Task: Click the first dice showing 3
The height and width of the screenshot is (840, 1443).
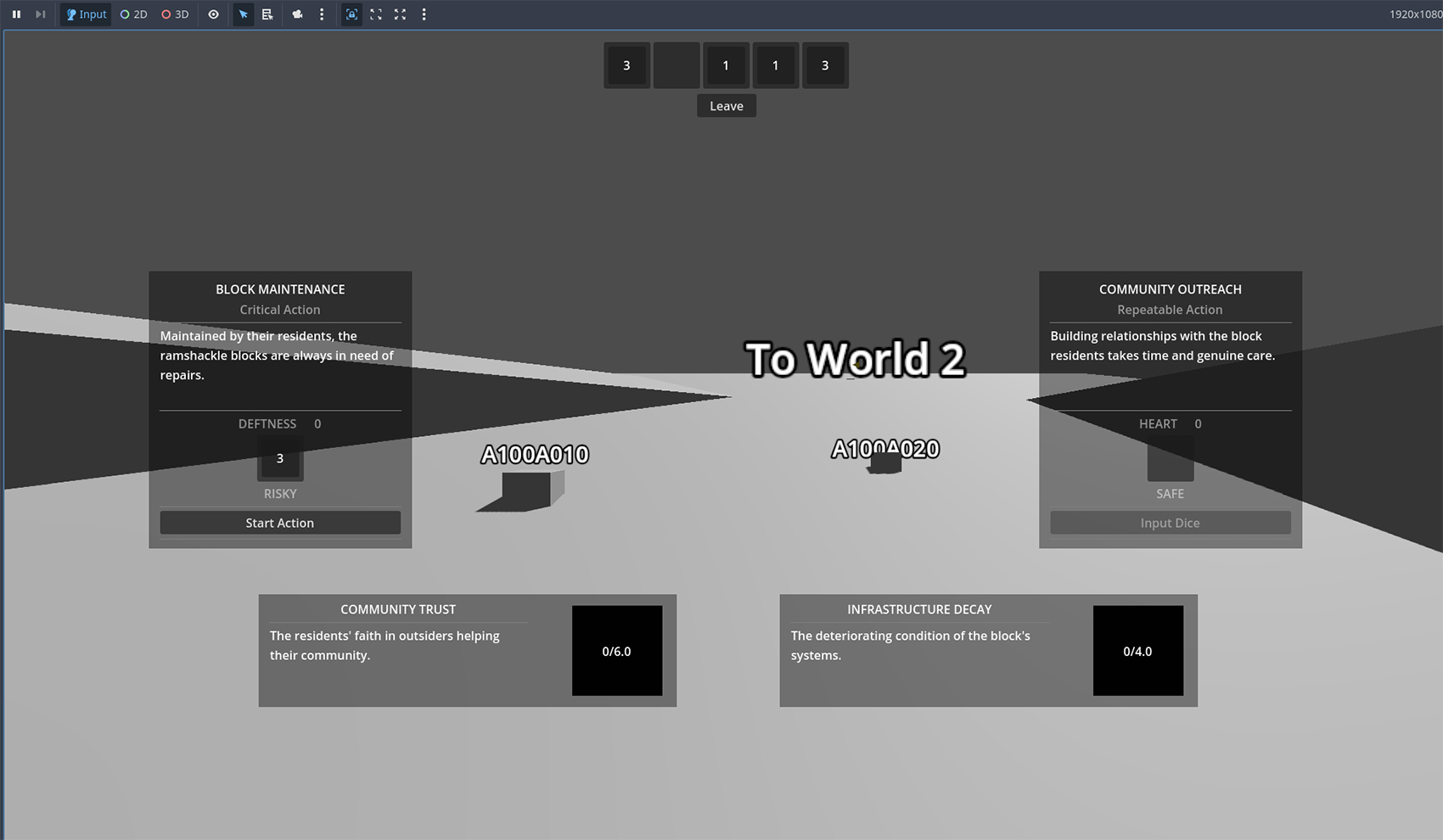Action: pos(626,65)
